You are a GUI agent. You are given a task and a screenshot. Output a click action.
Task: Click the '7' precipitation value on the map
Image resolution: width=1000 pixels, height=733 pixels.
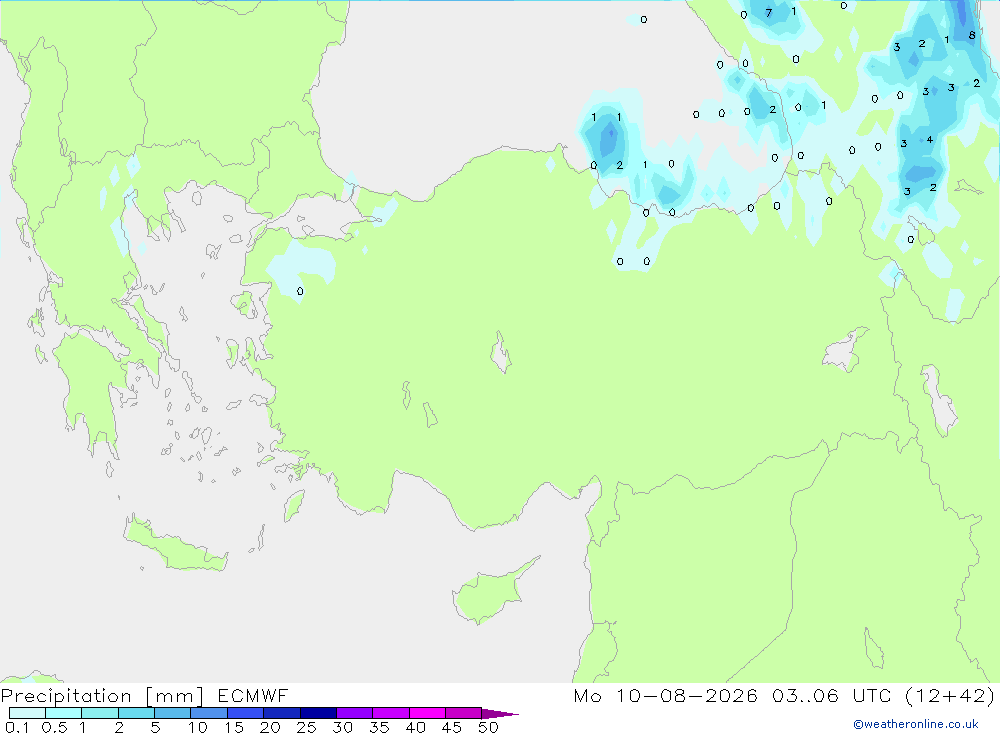coord(768,13)
